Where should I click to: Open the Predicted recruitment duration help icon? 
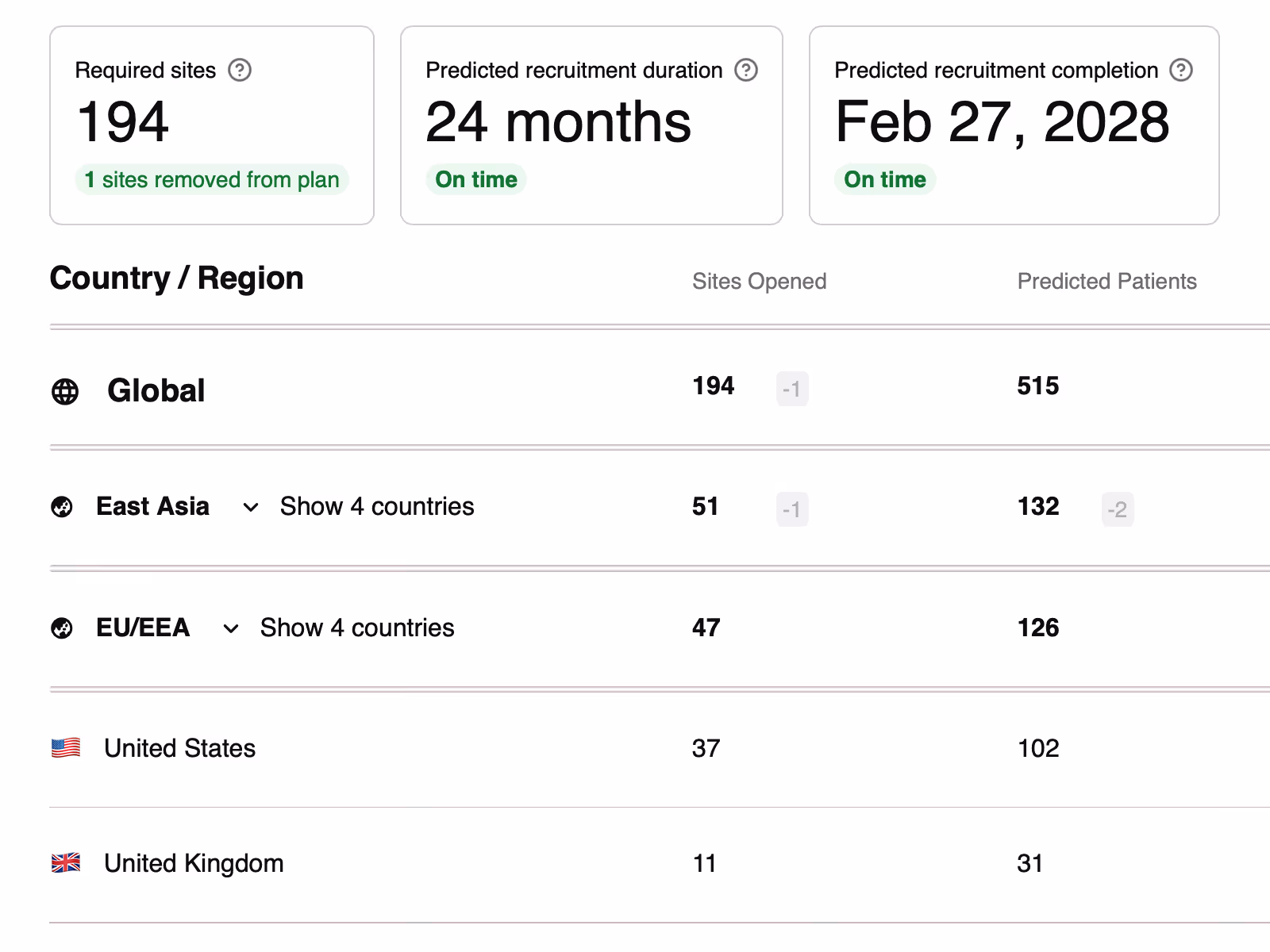click(x=745, y=70)
